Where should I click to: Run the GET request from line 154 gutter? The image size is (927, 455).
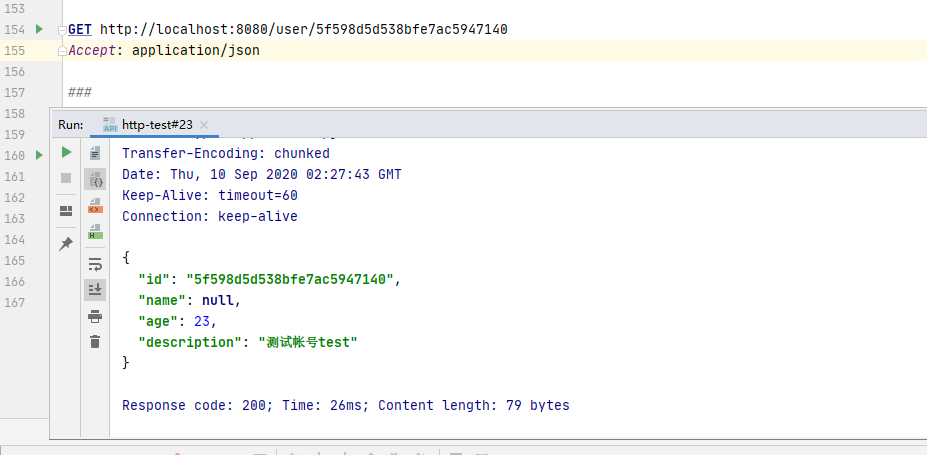(x=39, y=30)
